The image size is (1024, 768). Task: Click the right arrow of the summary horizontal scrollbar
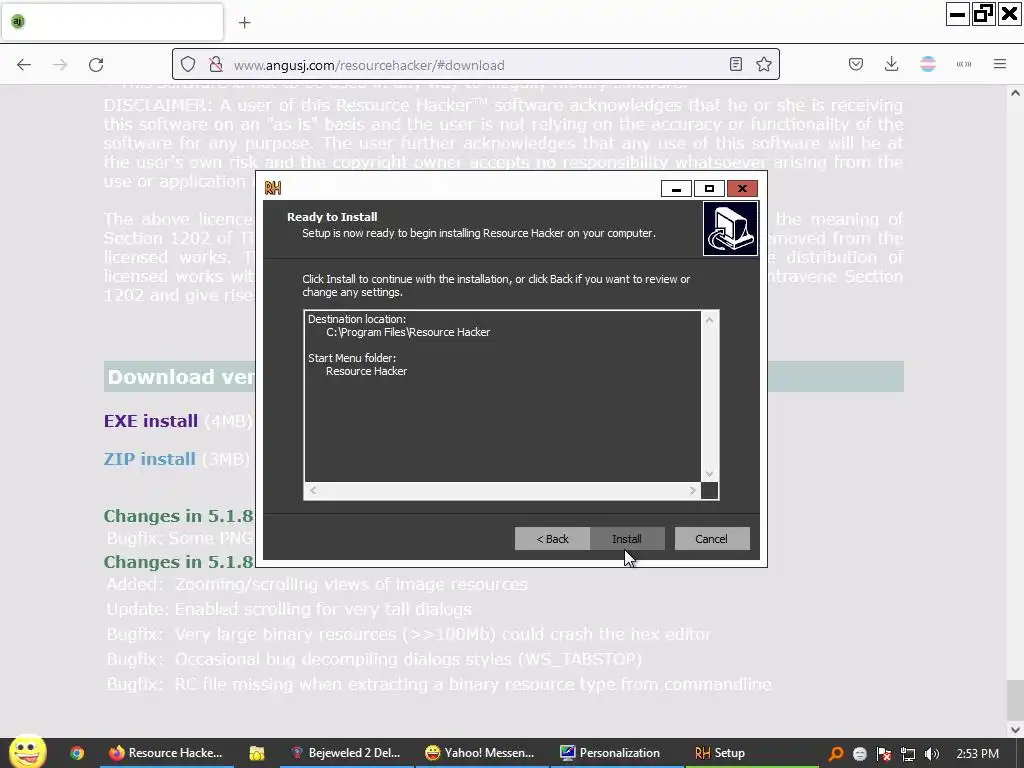tap(692, 490)
